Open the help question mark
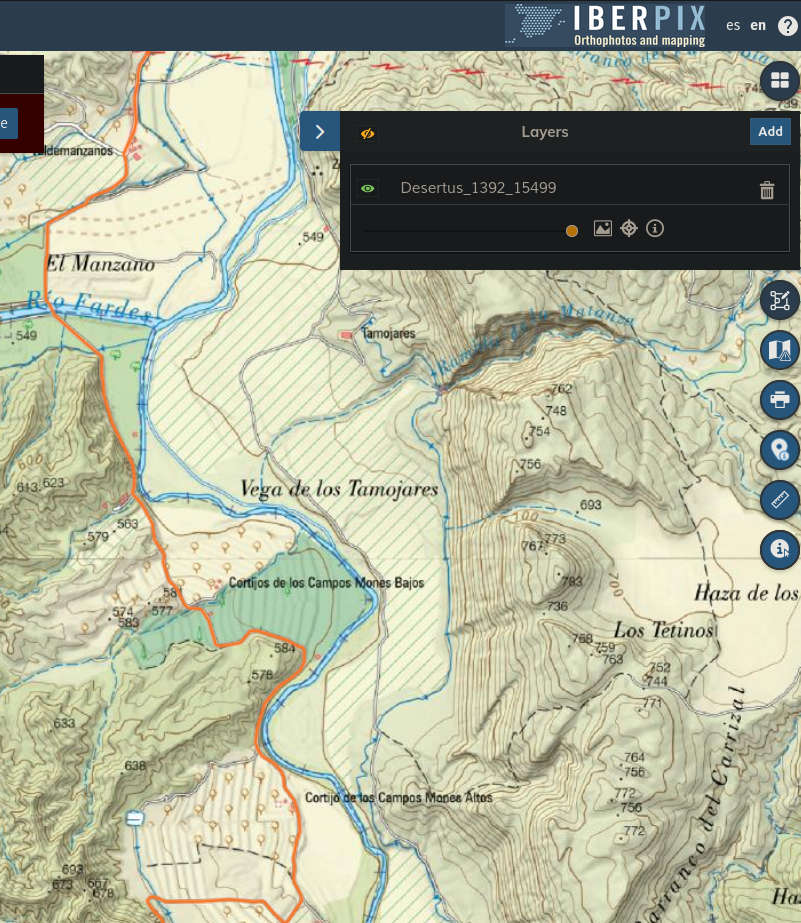 787,26
